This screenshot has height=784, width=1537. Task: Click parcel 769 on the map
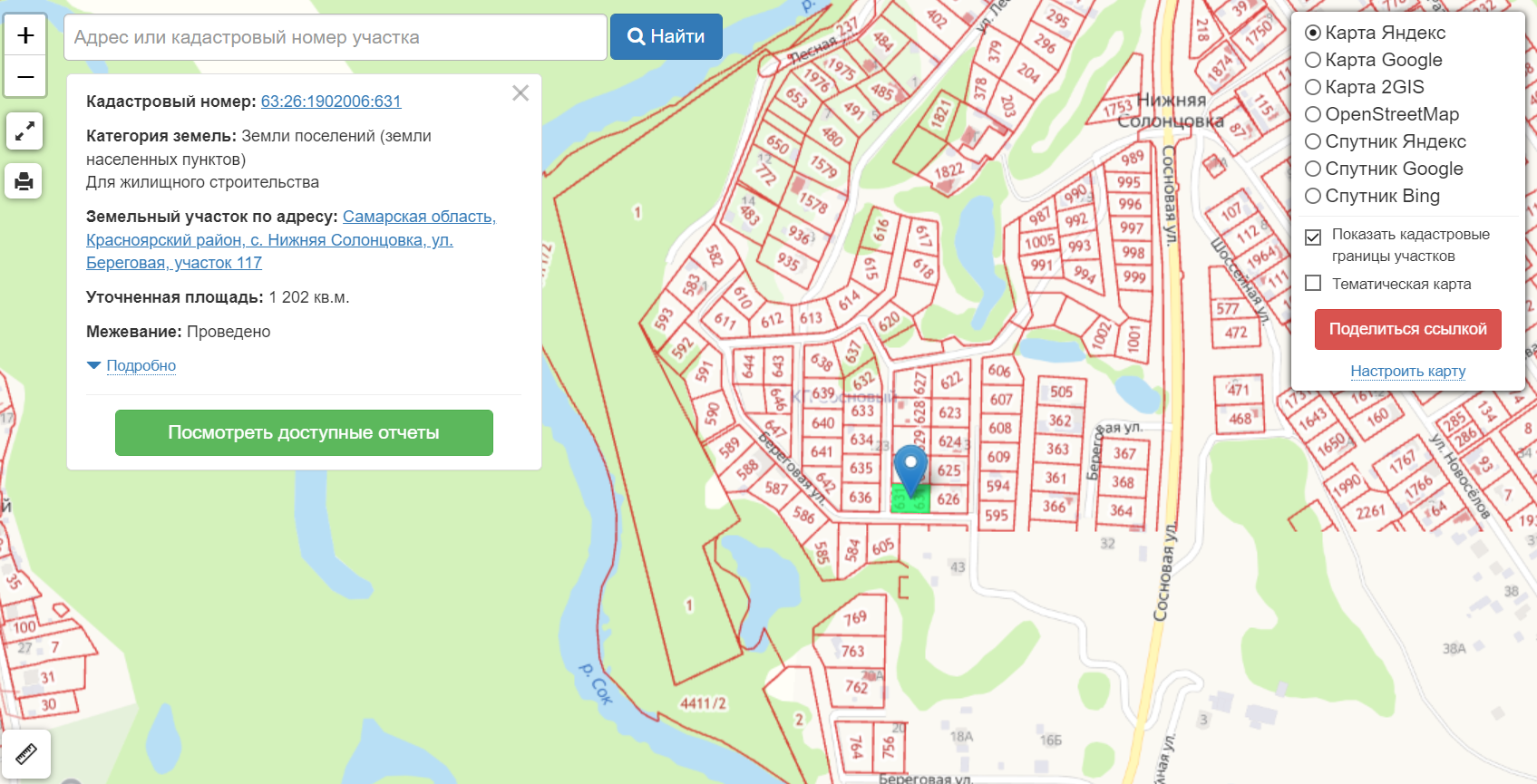point(855,618)
